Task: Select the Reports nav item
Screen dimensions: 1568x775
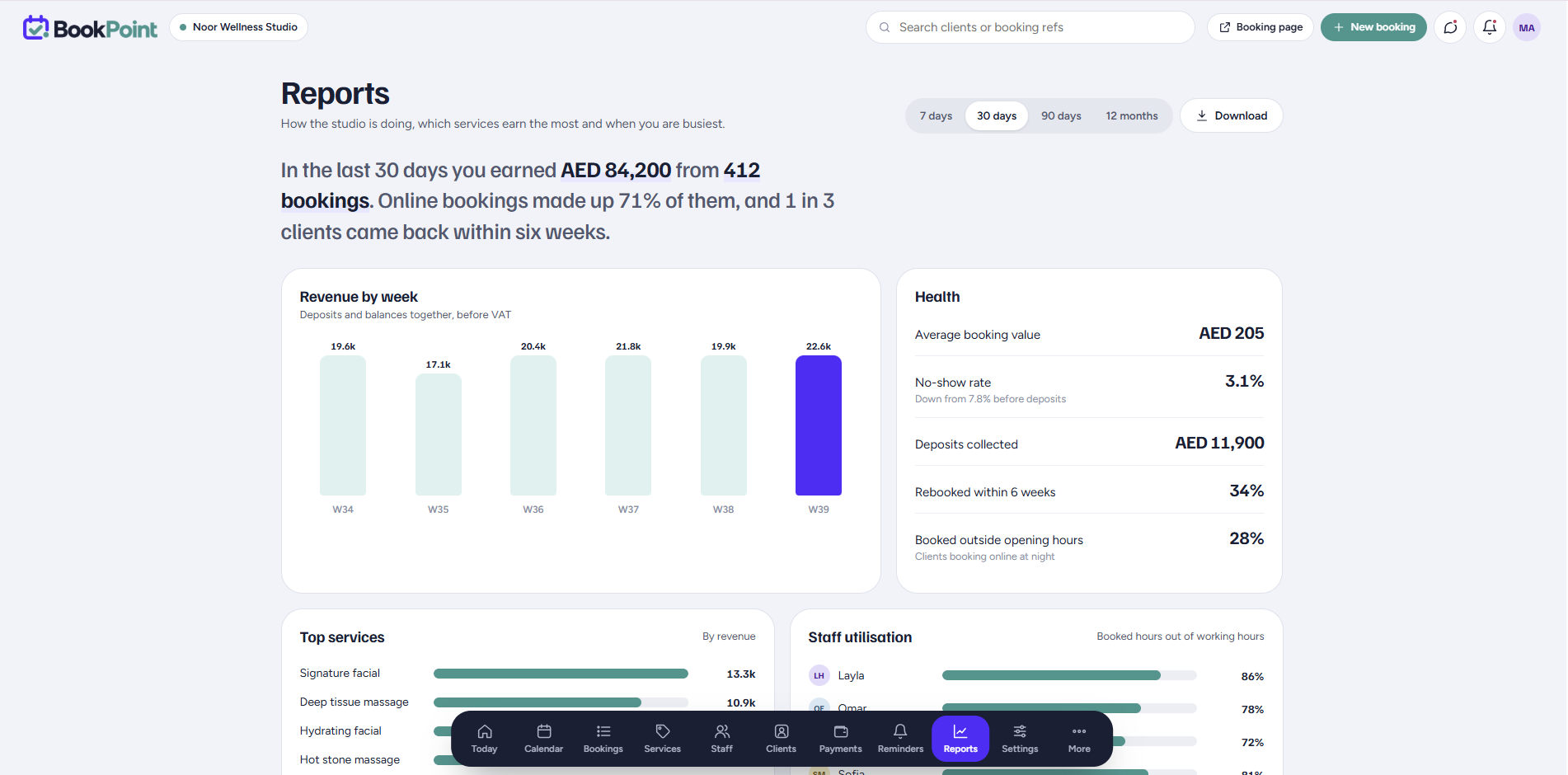Action: (x=960, y=739)
